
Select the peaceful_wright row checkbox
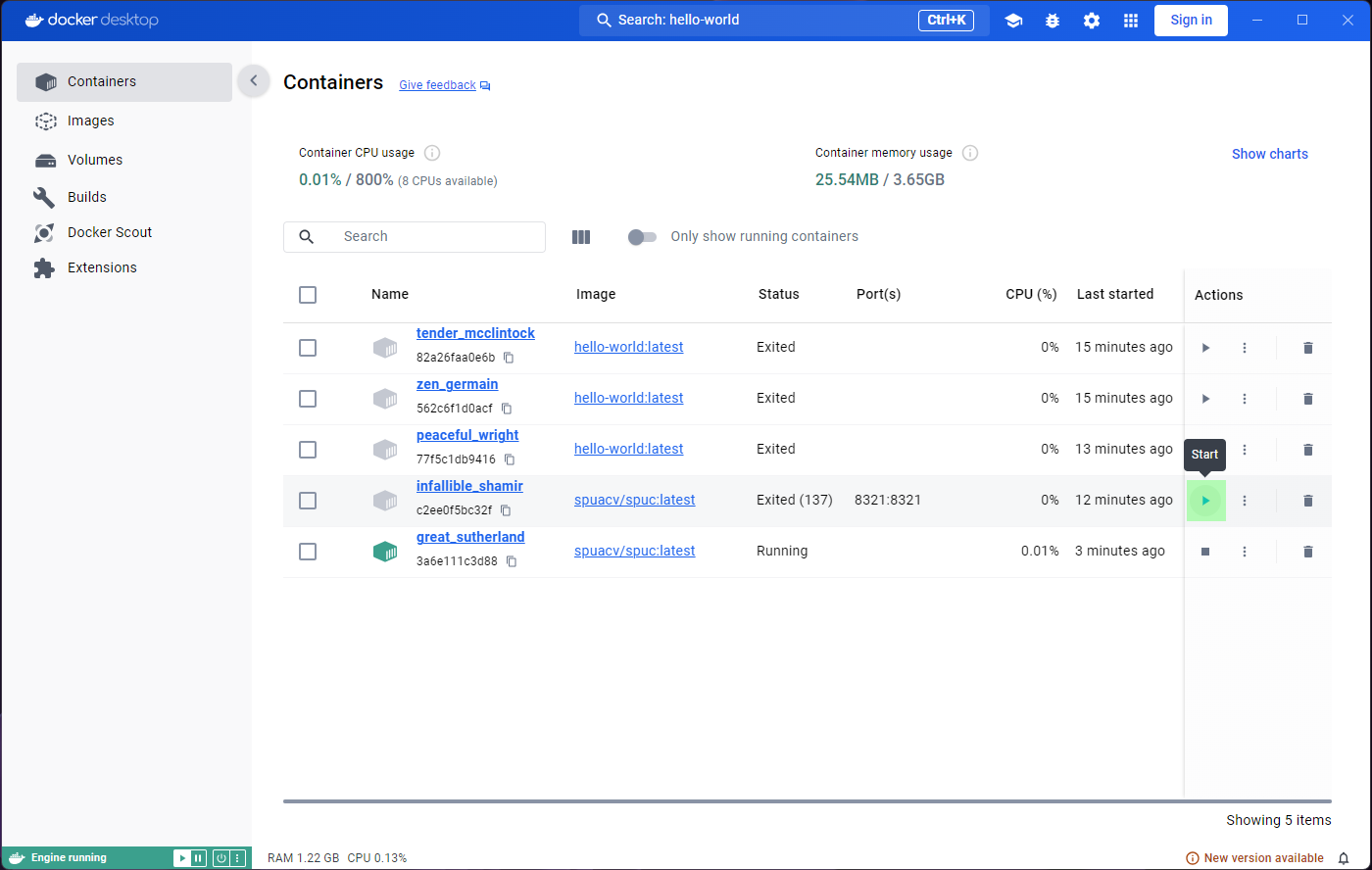(x=308, y=450)
